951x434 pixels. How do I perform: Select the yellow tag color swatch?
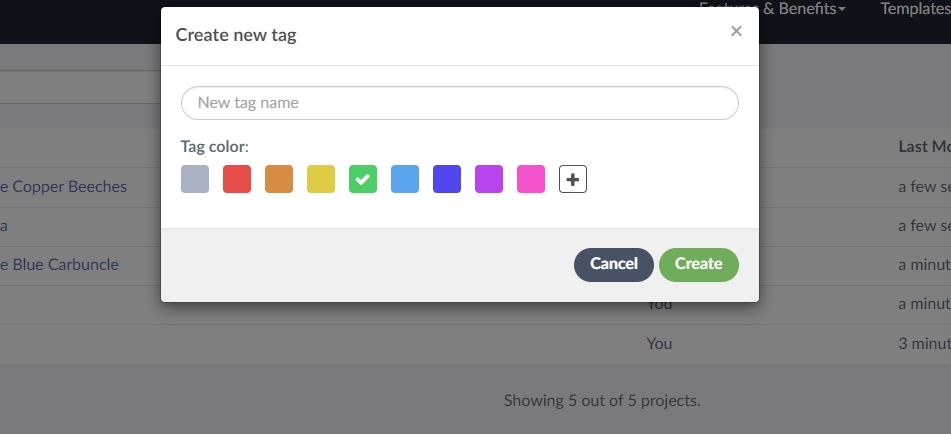tap(321, 179)
